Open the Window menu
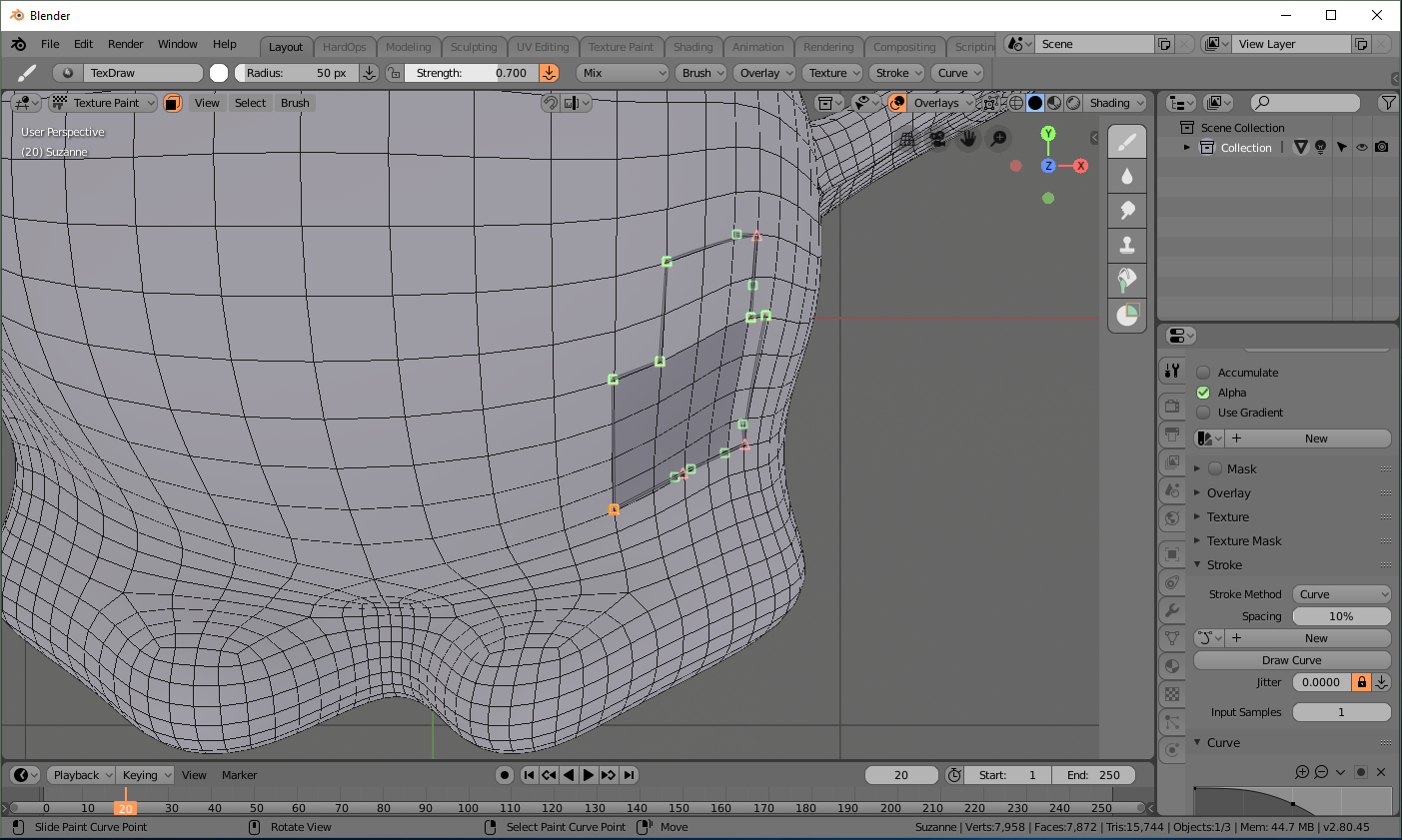This screenshot has height=840, width=1402. pyautogui.click(x=178, y=44)
